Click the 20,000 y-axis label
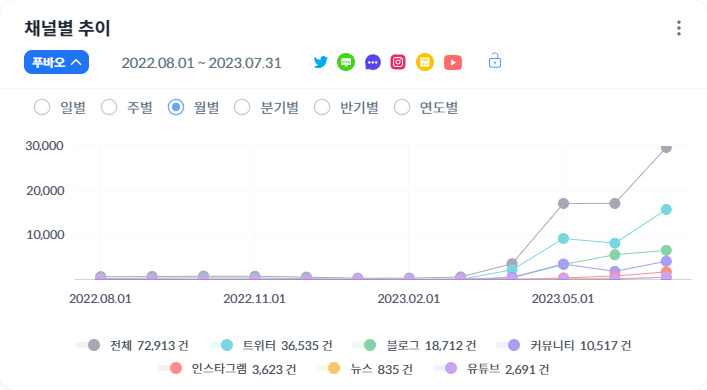Screen dimensions: 707x390 click(45, 190)
